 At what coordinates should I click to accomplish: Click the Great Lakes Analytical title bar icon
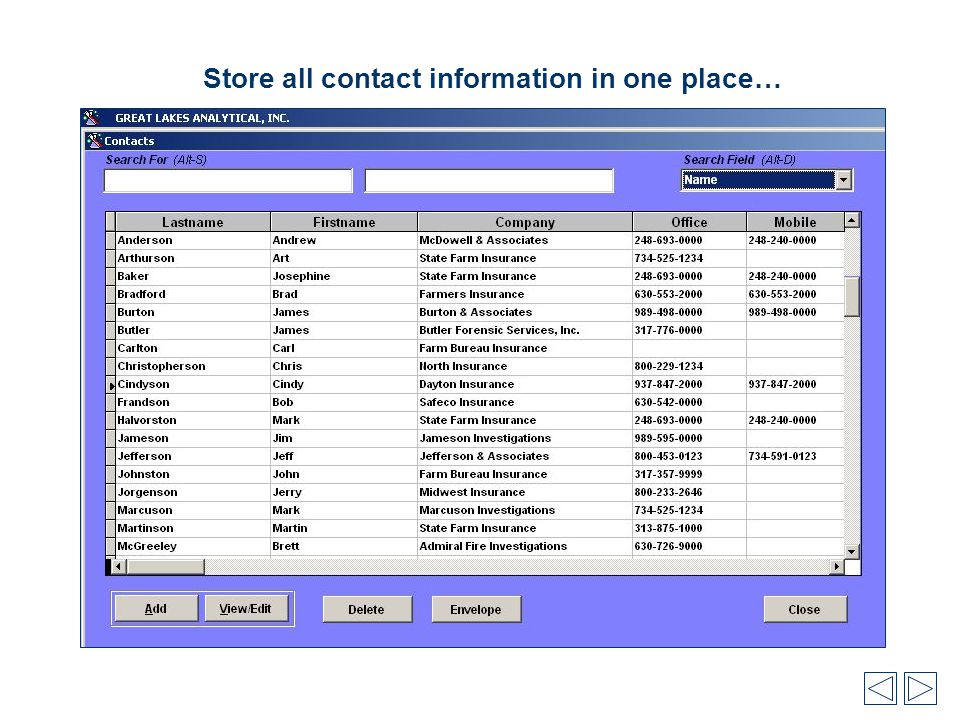pyautogui.click(x=91, y=117)
